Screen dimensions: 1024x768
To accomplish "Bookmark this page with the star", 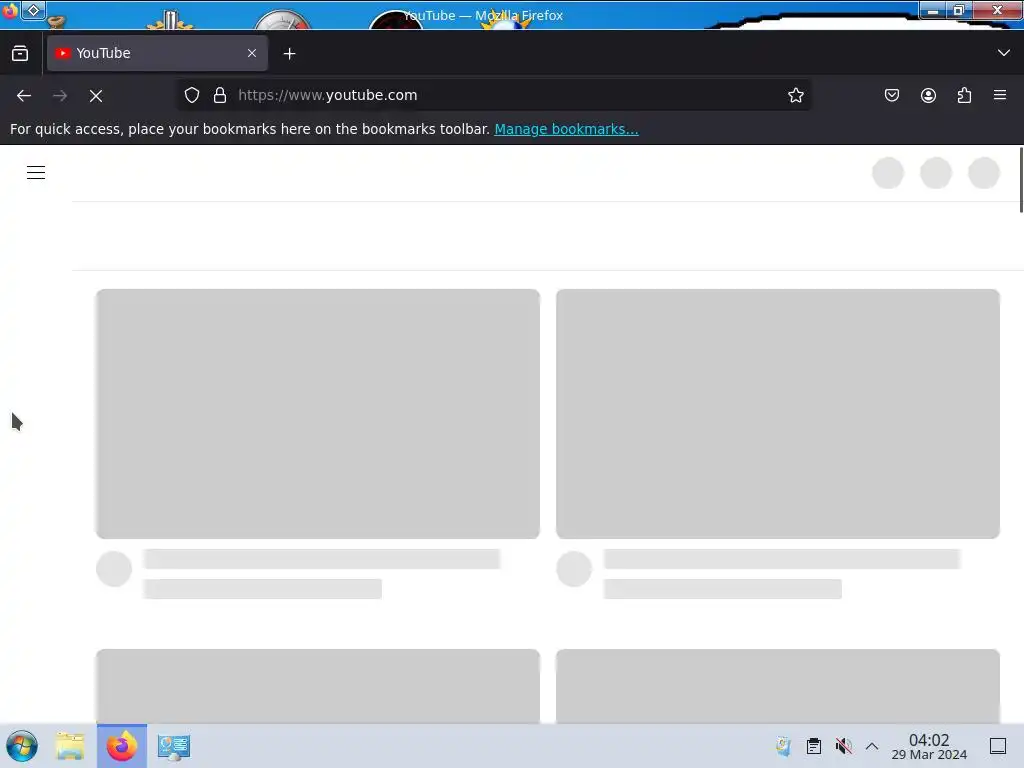I will click(x=795, y=95).
